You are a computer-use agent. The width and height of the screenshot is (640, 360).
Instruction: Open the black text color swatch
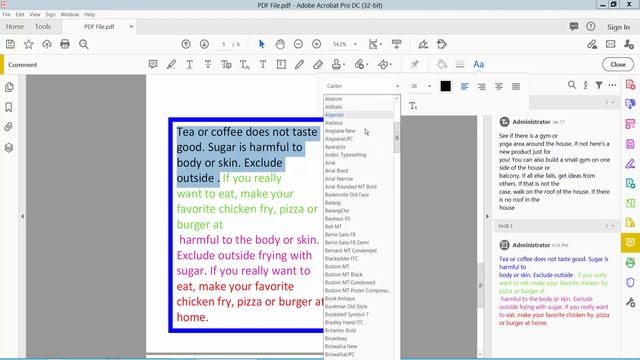[x=445, y=86]
